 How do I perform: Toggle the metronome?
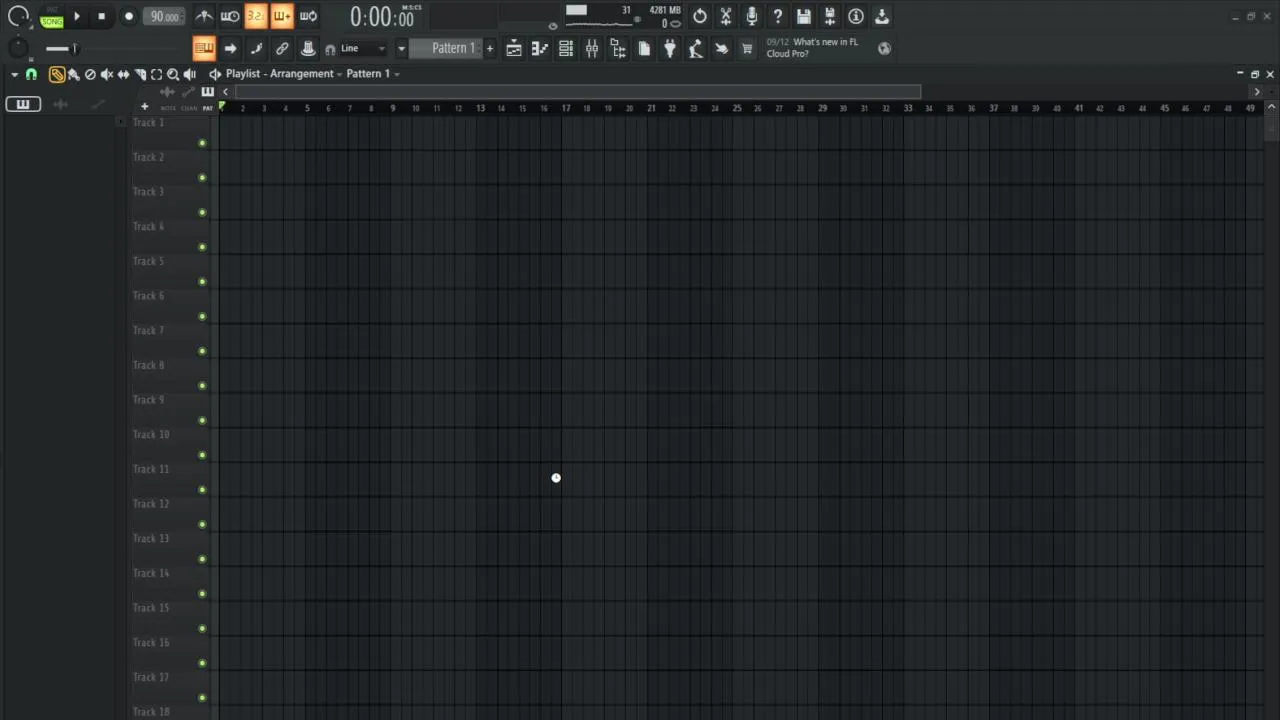tap(204, 16)
